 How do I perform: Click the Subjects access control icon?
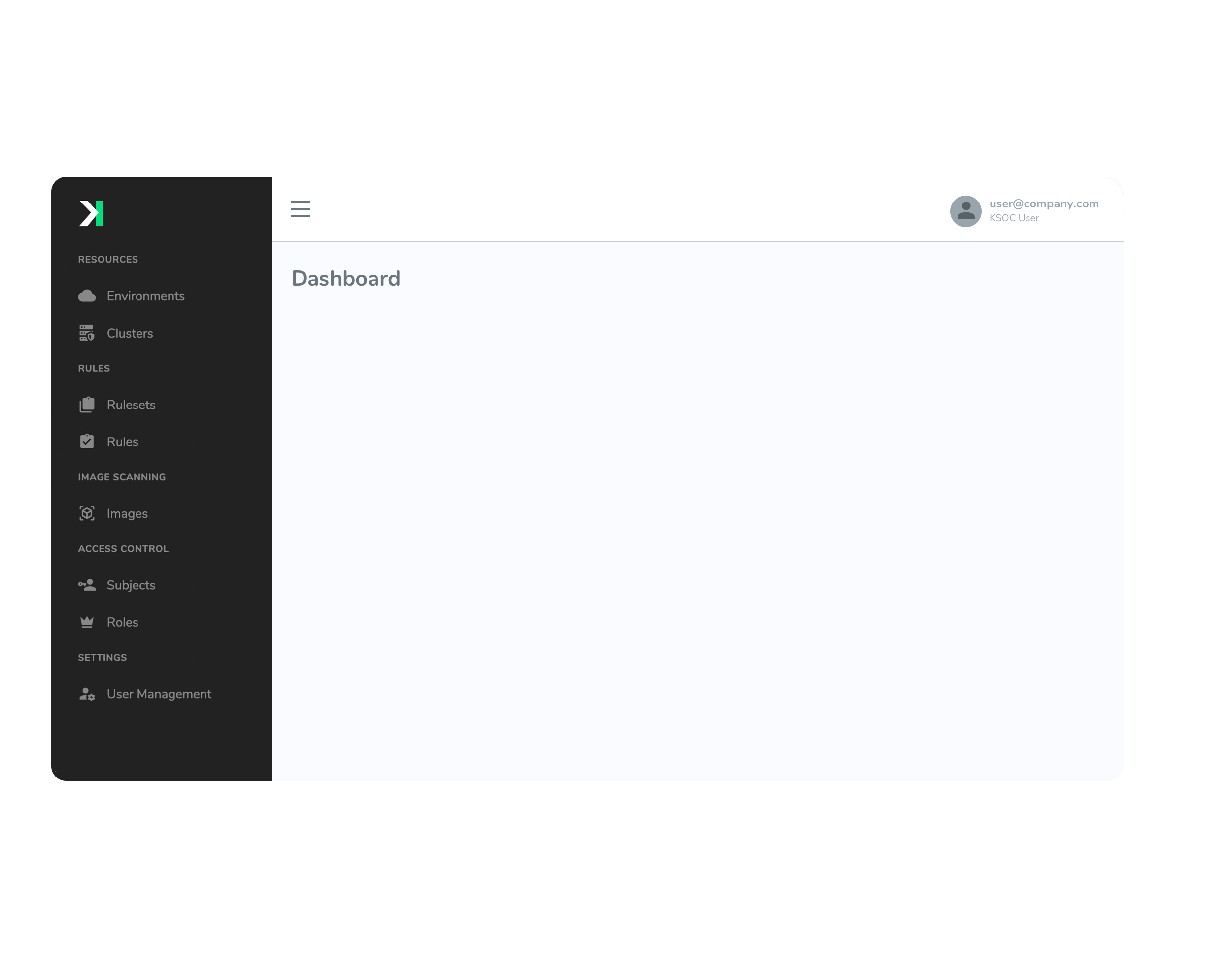(87, 585)
